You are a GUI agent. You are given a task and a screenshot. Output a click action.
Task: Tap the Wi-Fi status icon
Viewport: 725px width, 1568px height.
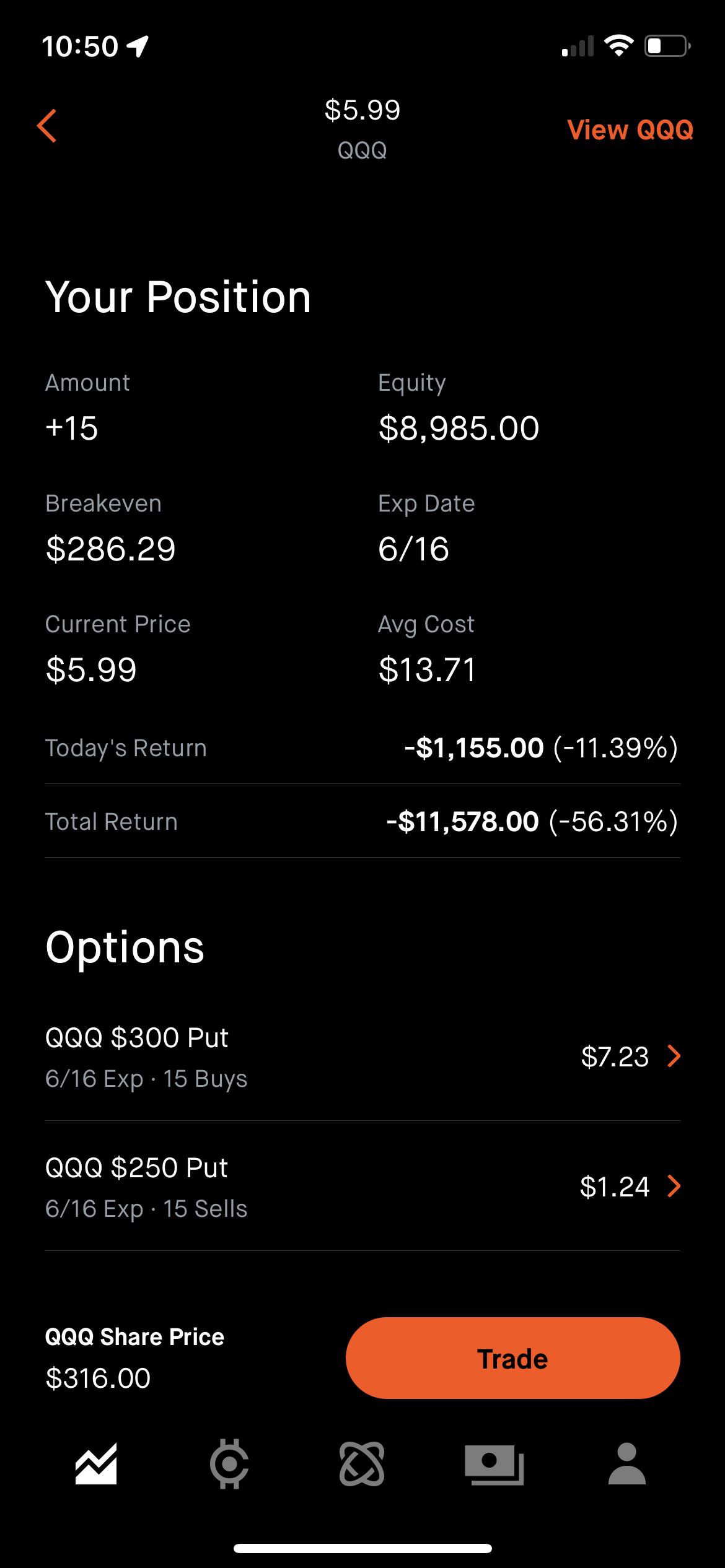618,46
